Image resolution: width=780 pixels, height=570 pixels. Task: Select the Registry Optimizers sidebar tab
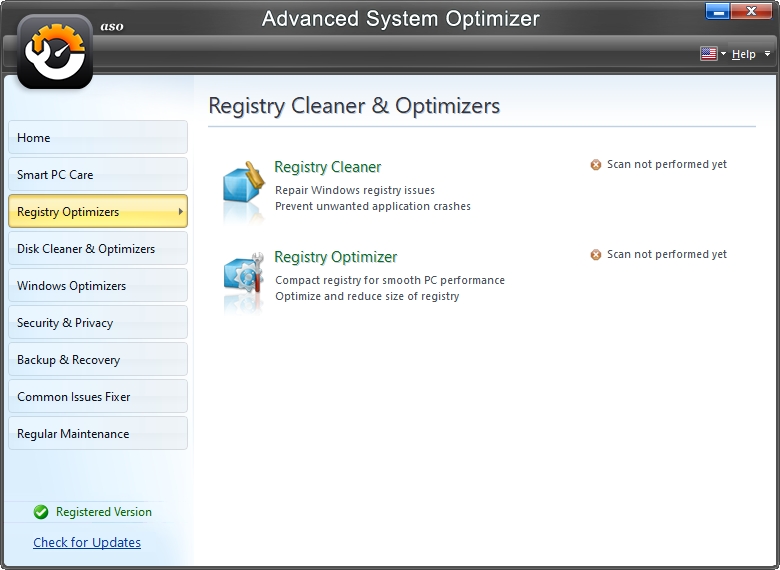[98, 211]
